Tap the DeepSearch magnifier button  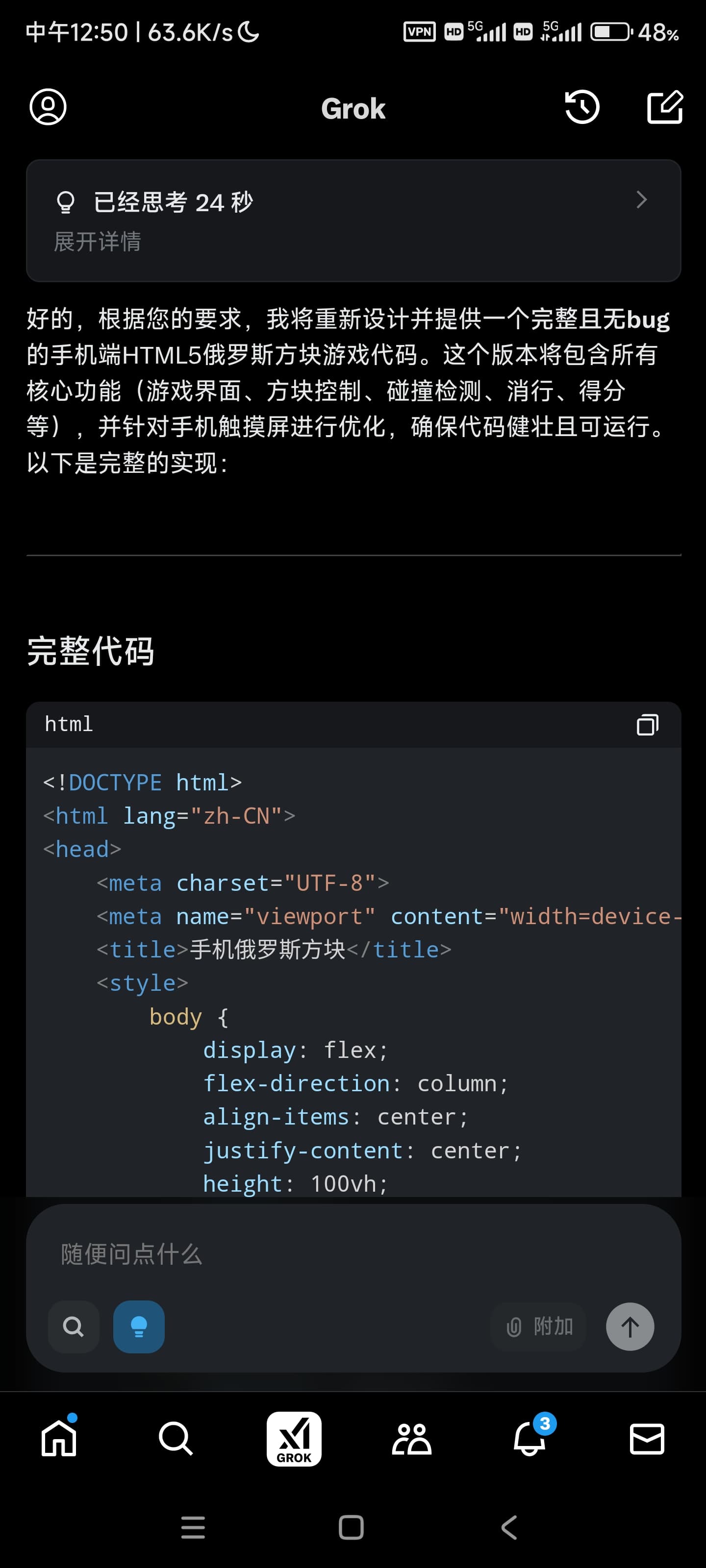pos(74,1326)
